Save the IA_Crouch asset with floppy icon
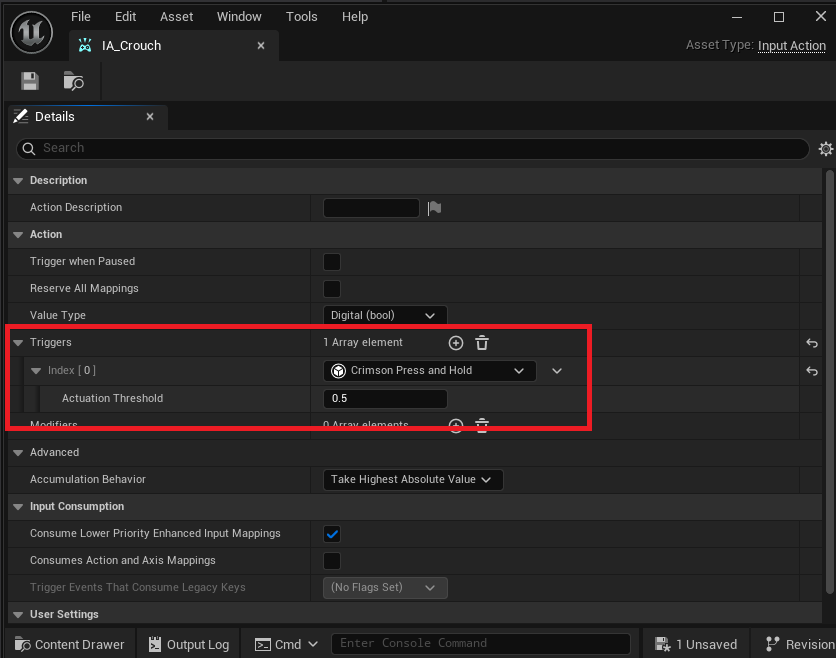836x658 pixels. click(x=30, y=81)
